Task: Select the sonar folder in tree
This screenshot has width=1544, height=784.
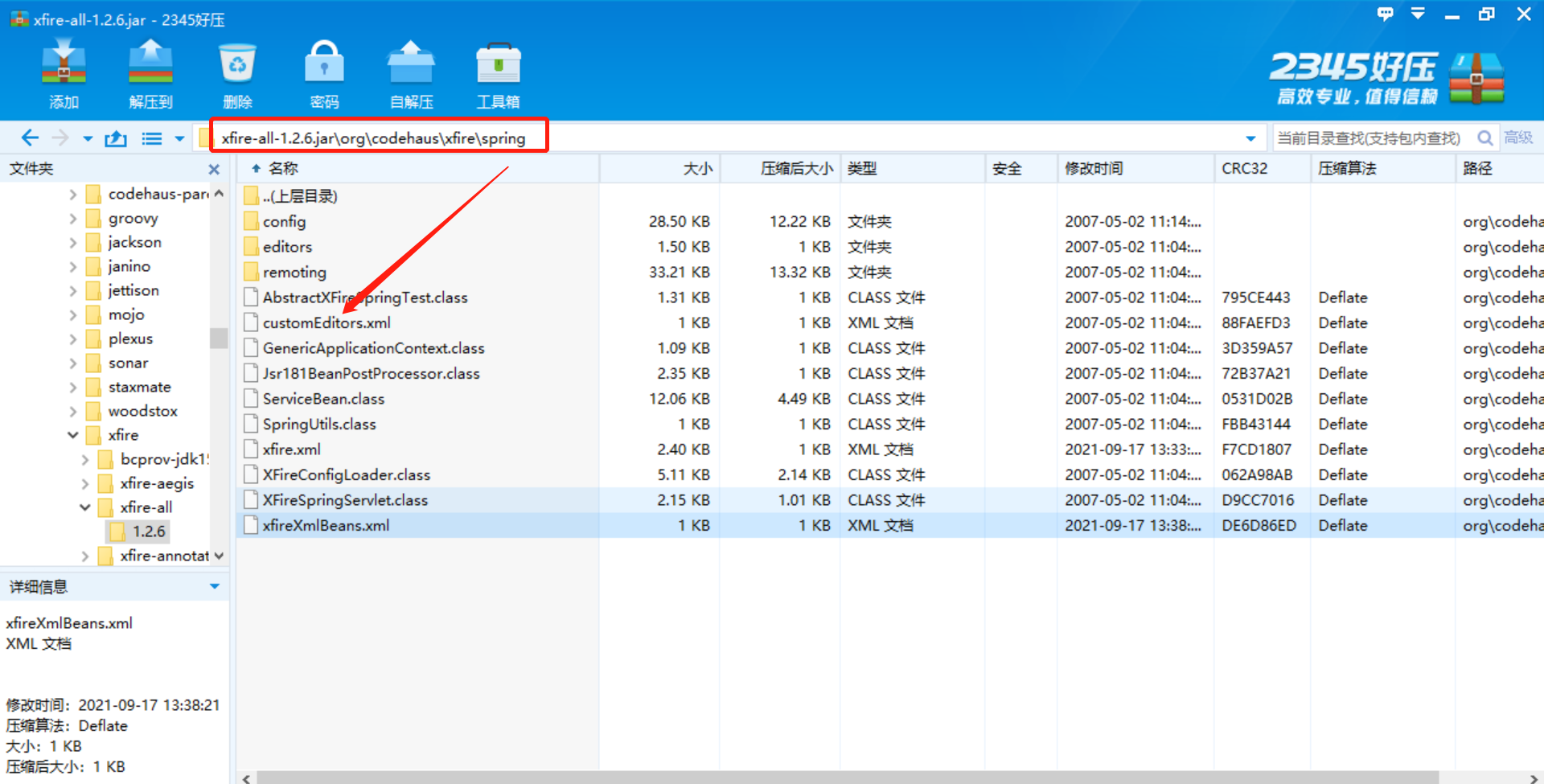Action: (x=128, y=363)
